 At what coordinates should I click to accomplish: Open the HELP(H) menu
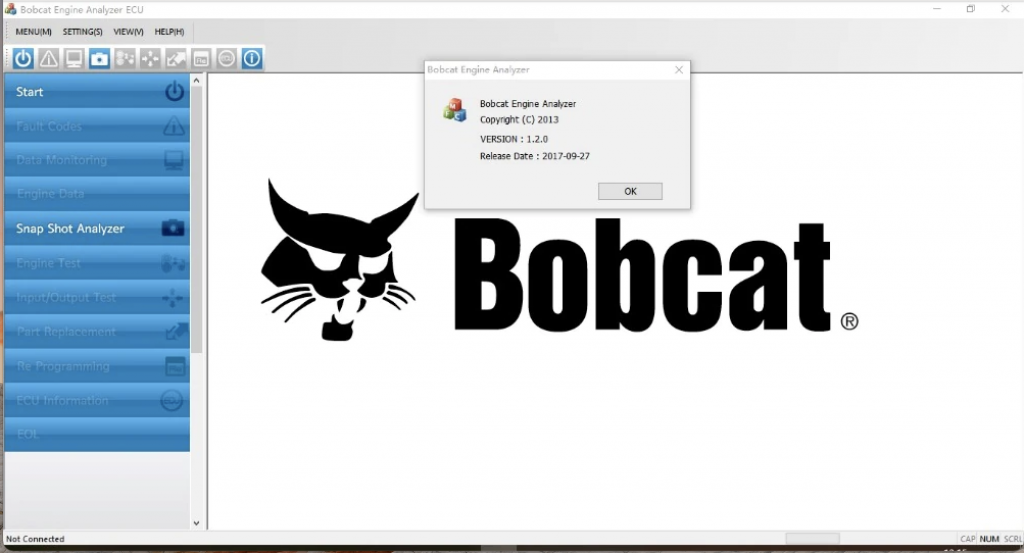(x=169, y=31)
